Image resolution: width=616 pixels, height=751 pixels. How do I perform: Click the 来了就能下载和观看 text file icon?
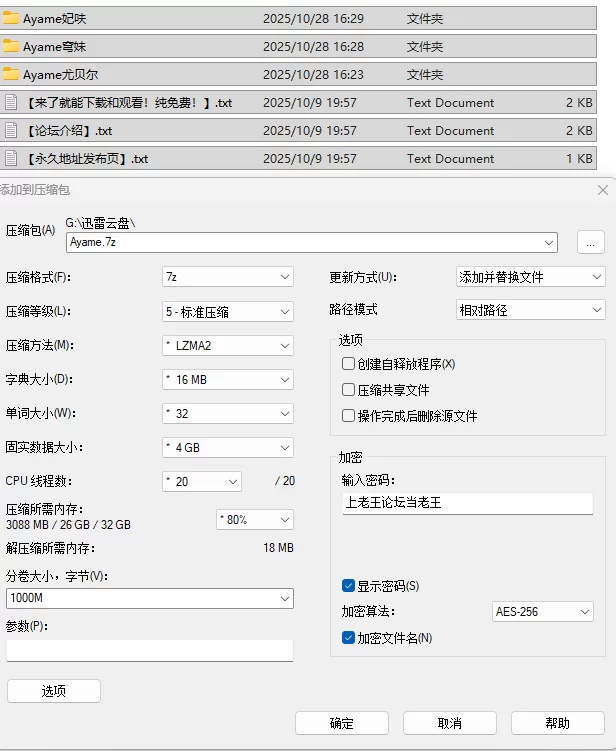(x=11, y=102)
